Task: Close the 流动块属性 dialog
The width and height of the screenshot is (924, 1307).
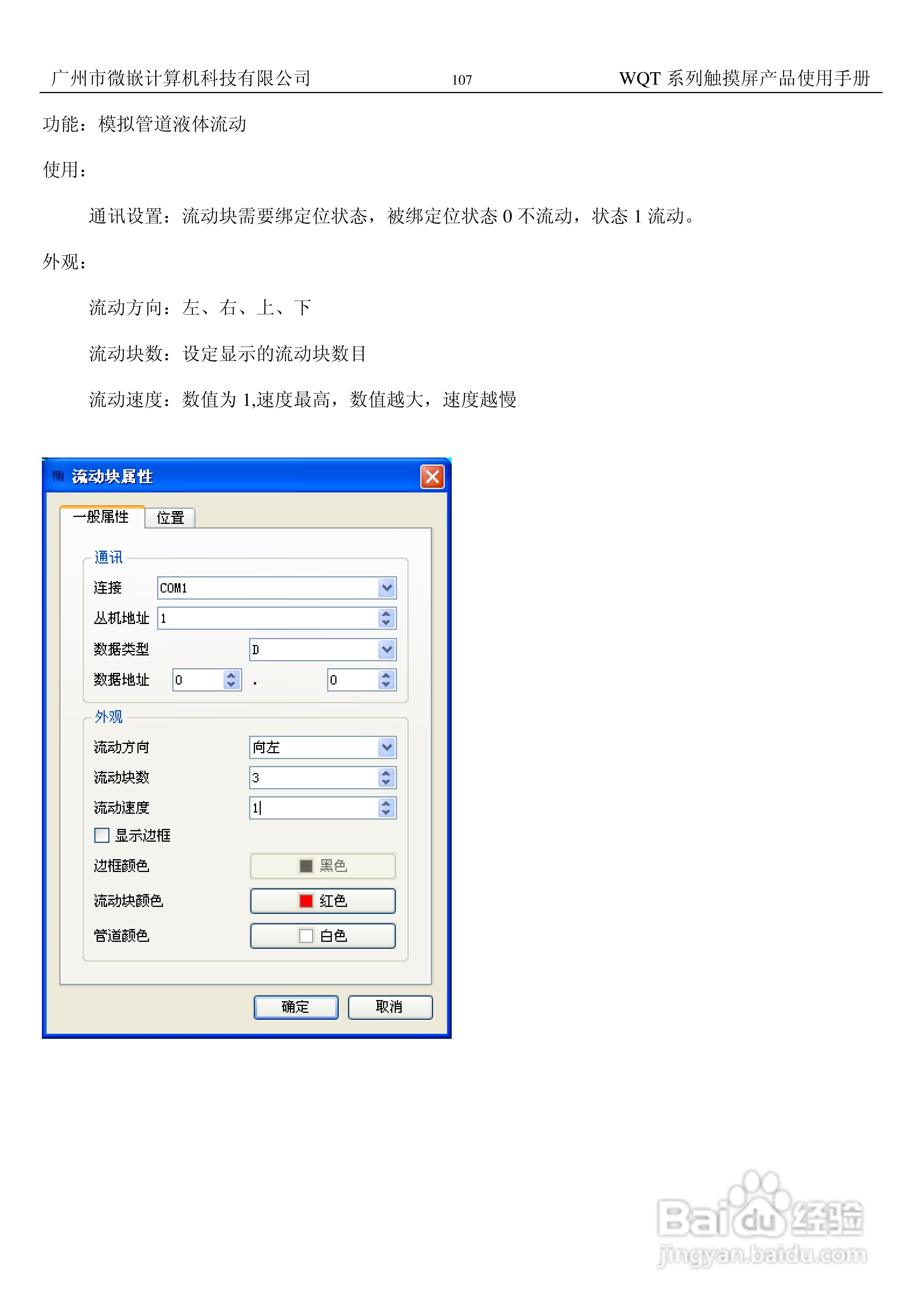Action: (x=432, y=477)
